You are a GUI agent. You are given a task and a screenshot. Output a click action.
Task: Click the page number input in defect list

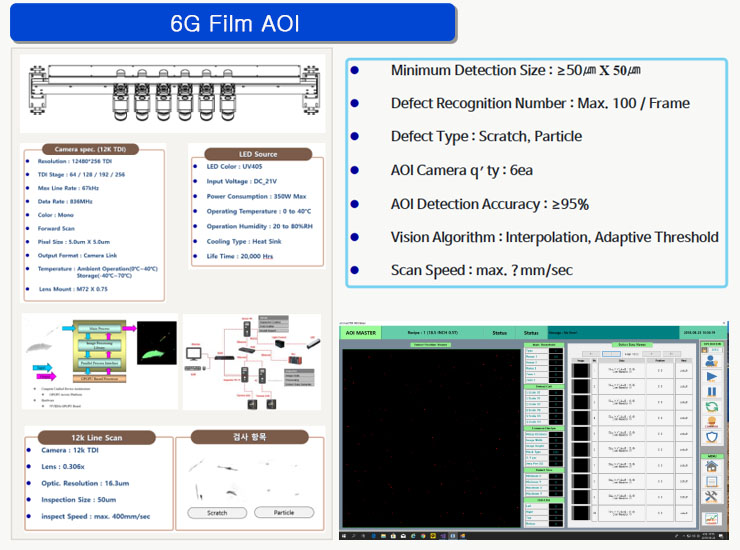tap(611, 354)
